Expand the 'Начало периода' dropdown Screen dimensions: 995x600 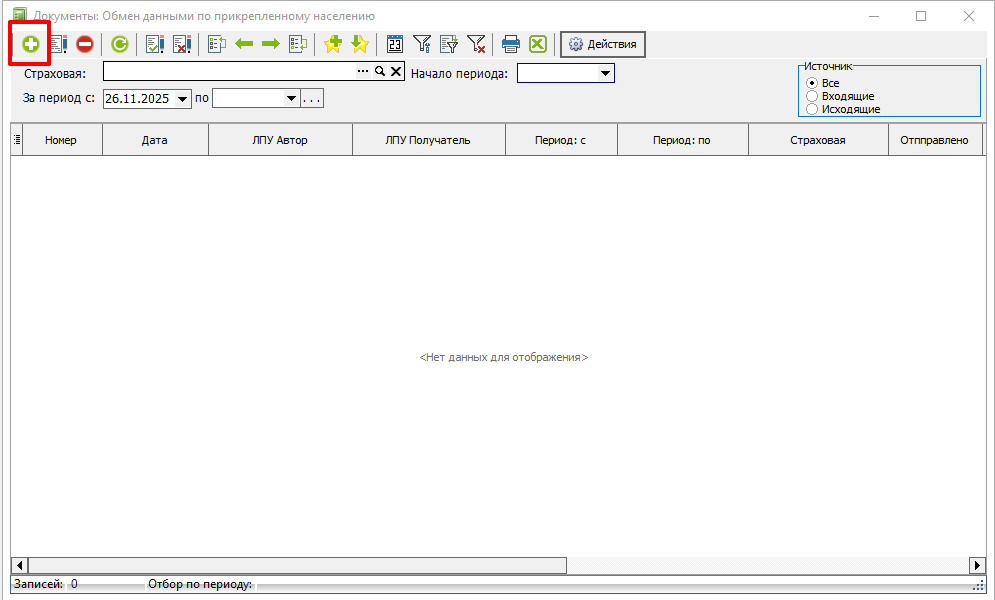[x=605, y=73]
